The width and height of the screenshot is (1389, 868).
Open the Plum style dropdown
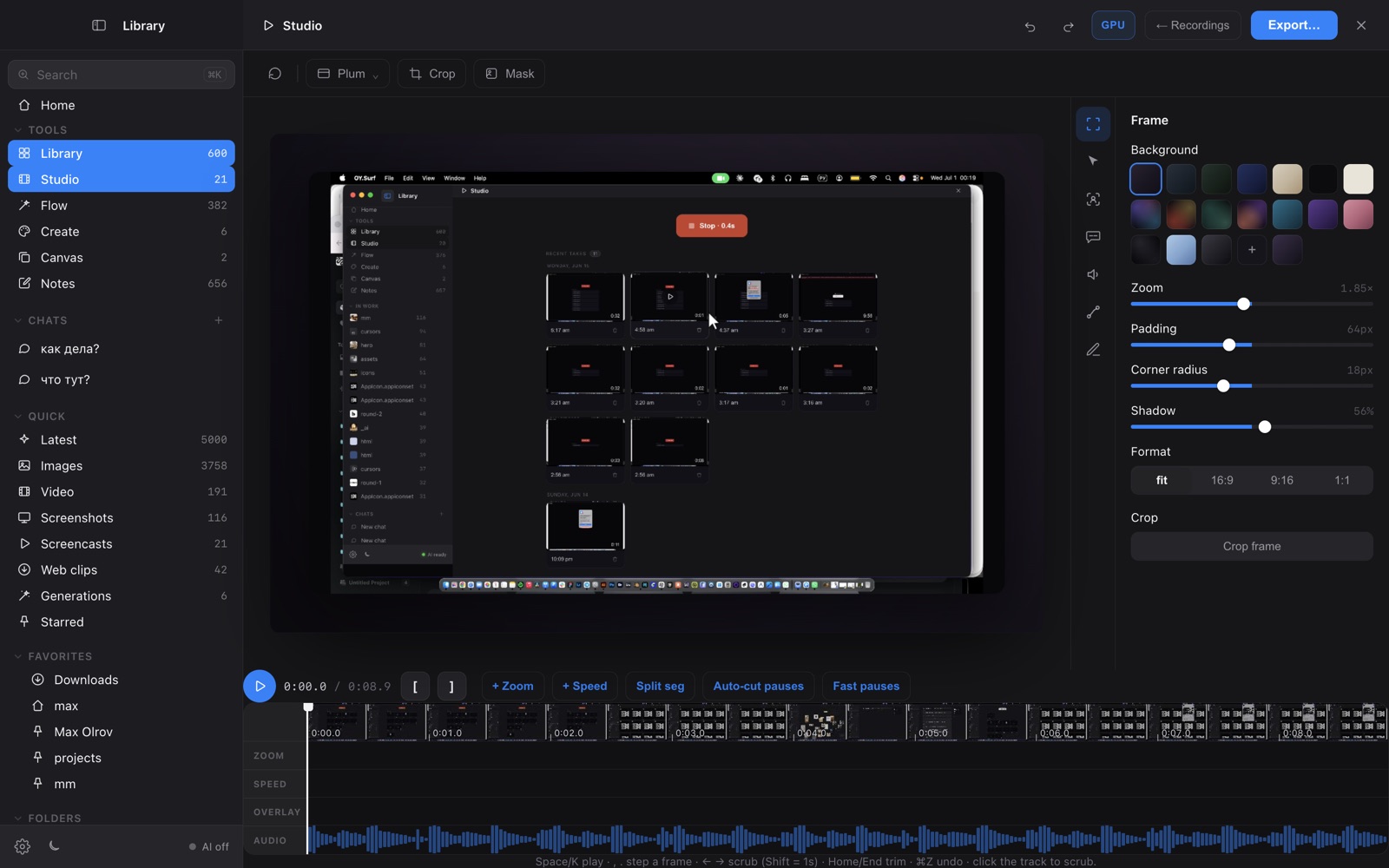coord(347,74)
